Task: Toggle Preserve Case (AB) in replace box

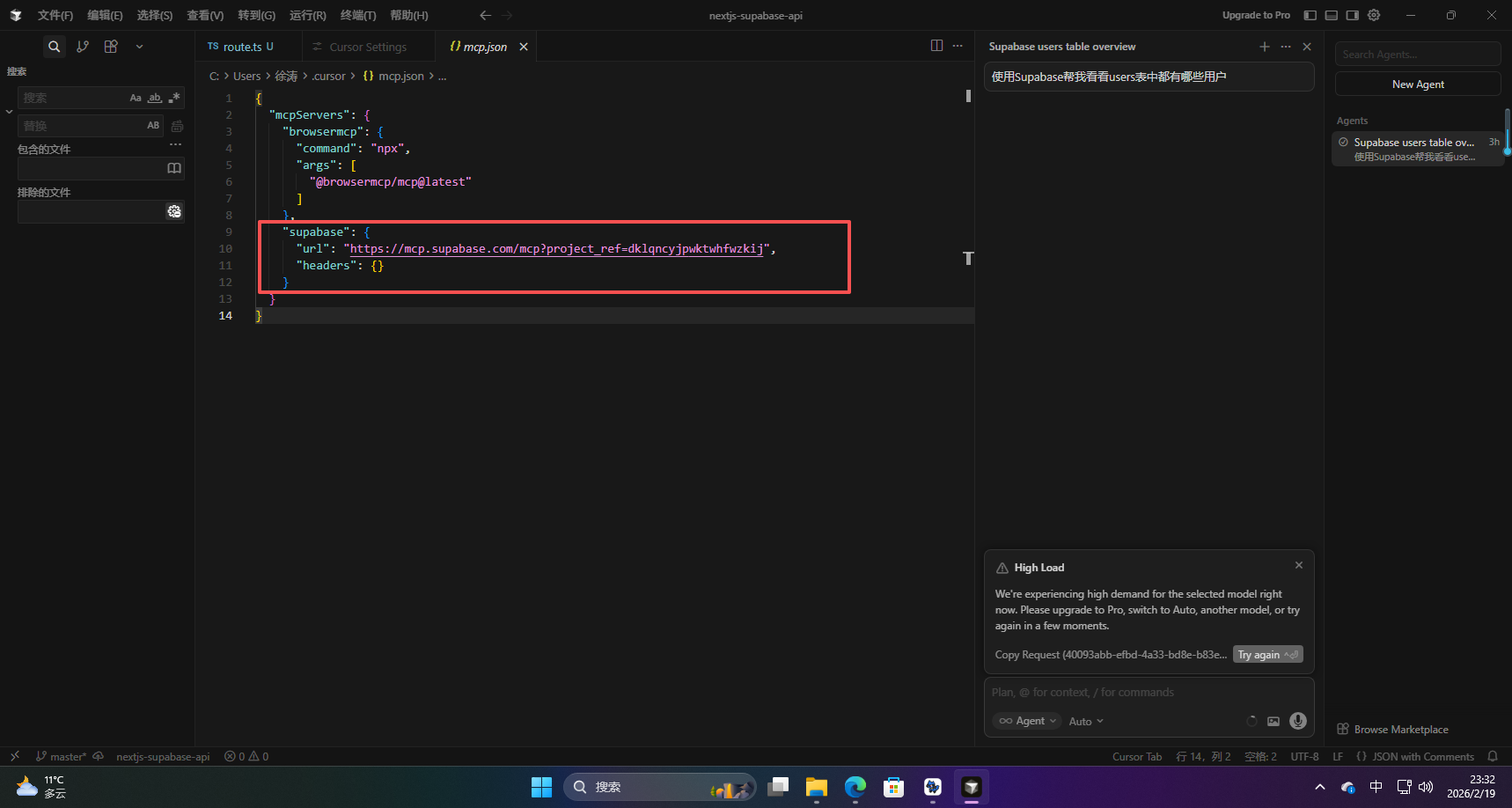Action: coord(153,125)
